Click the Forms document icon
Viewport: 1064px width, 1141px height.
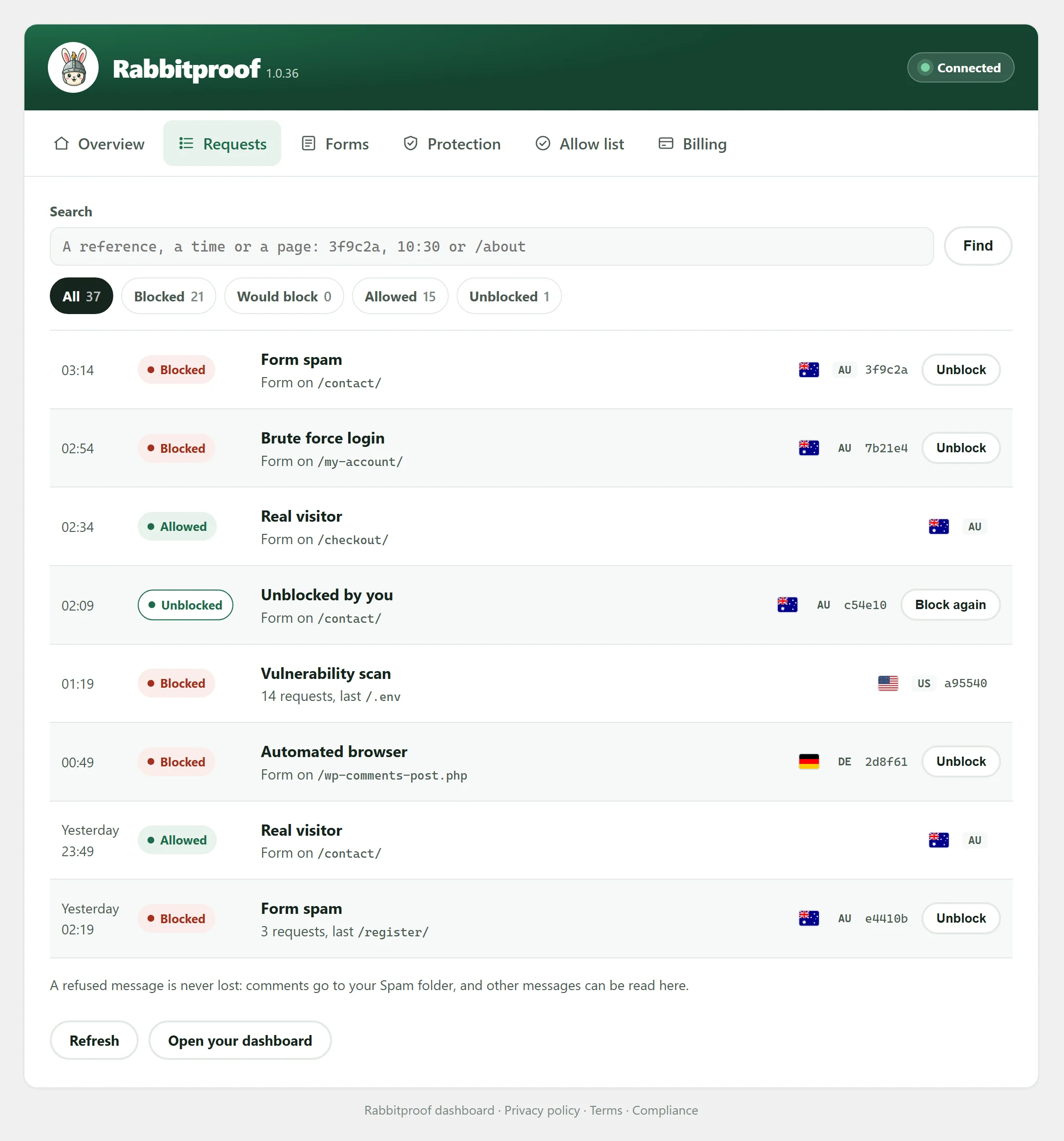click(309, 144)
